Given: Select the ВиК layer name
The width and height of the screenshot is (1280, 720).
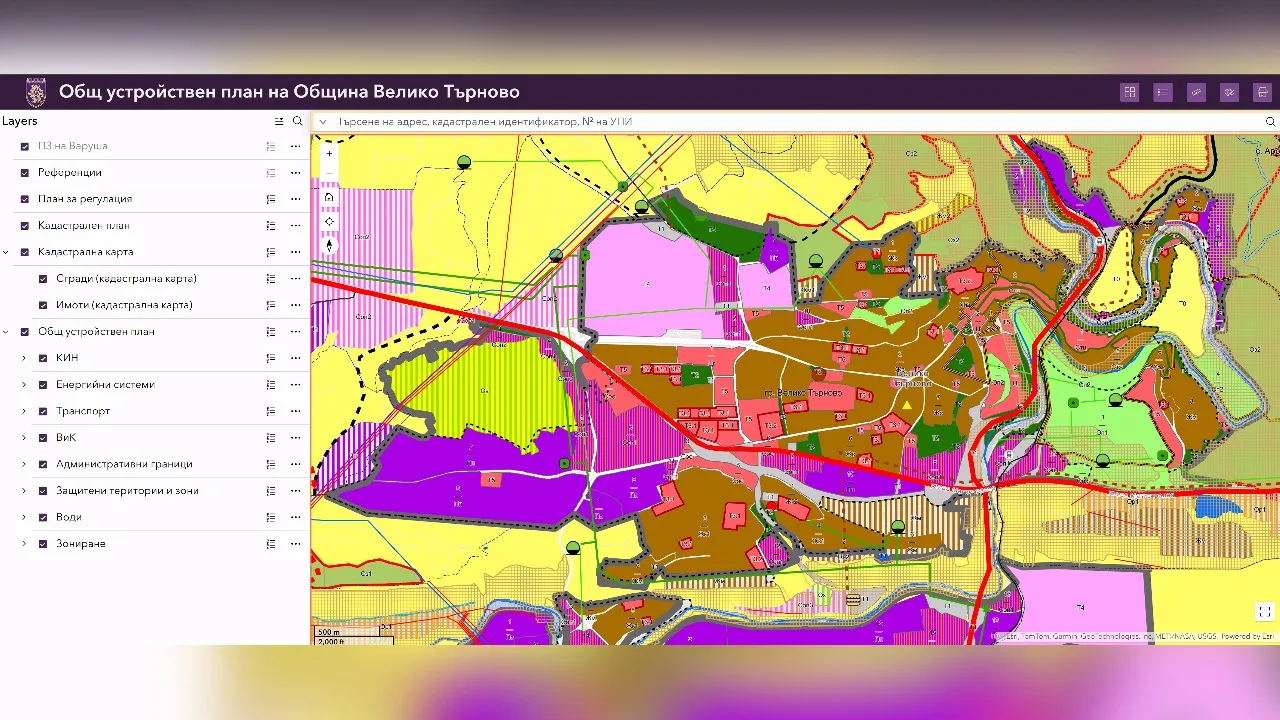Looking at the screenshot, I should point(66,438).
